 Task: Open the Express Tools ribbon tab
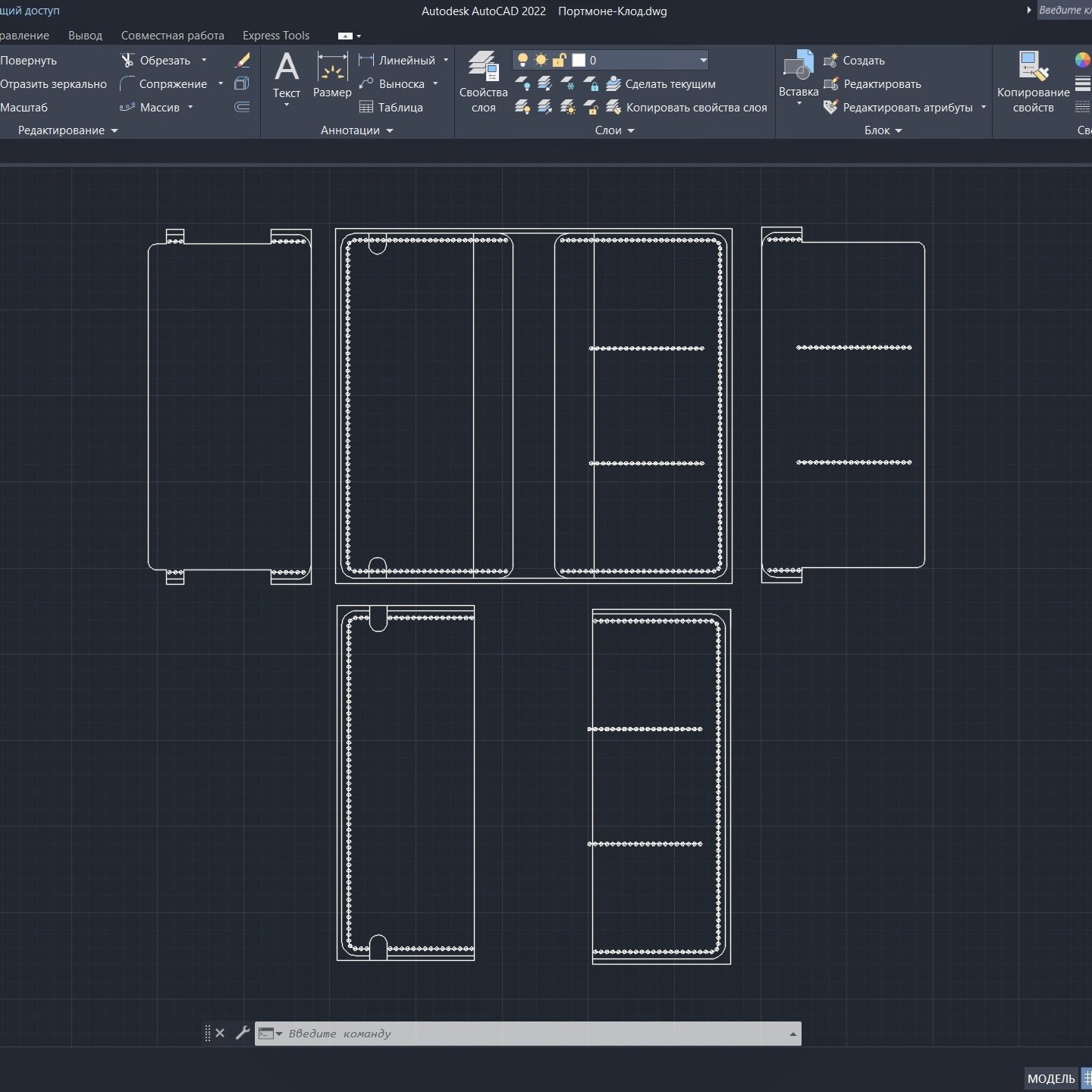point(276,36)
